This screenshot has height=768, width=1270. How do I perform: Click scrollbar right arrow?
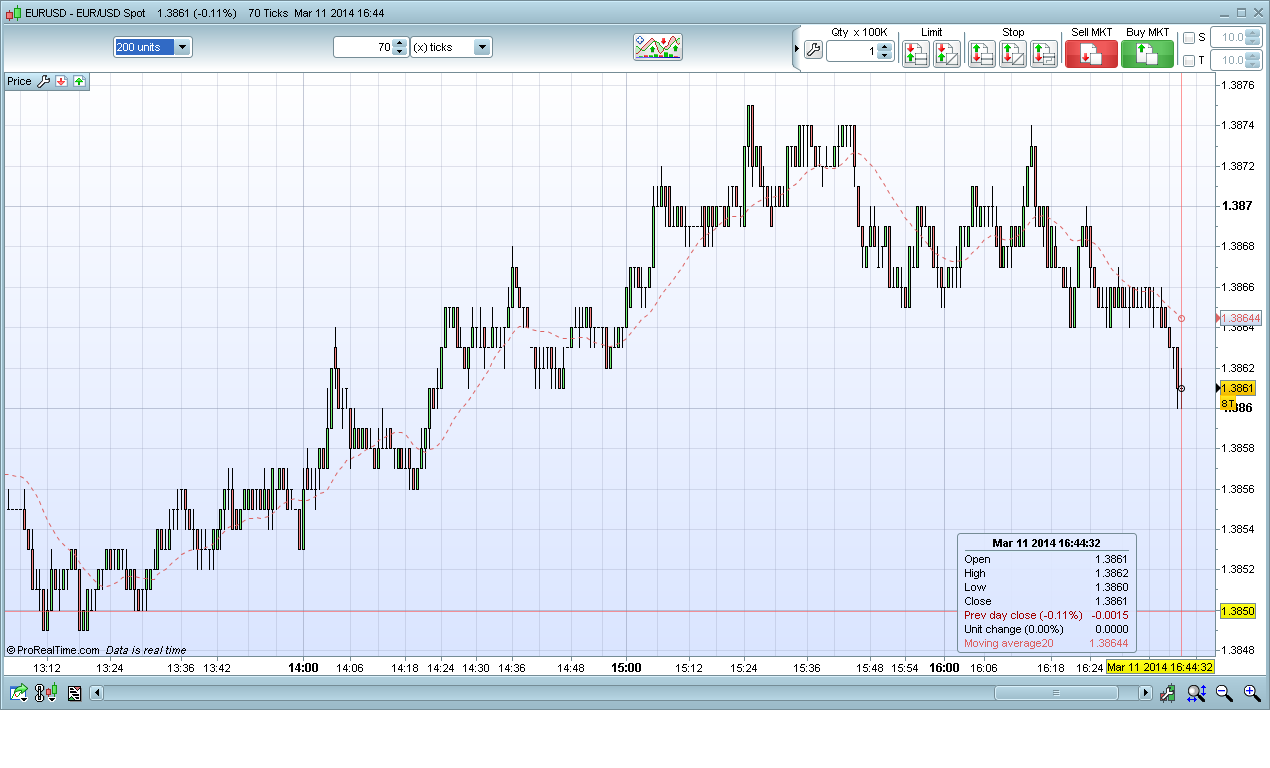[x=1146, y=692]
